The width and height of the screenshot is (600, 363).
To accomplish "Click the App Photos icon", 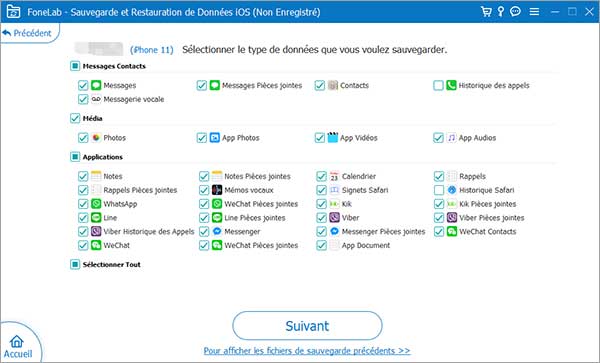I will (215, 138).
